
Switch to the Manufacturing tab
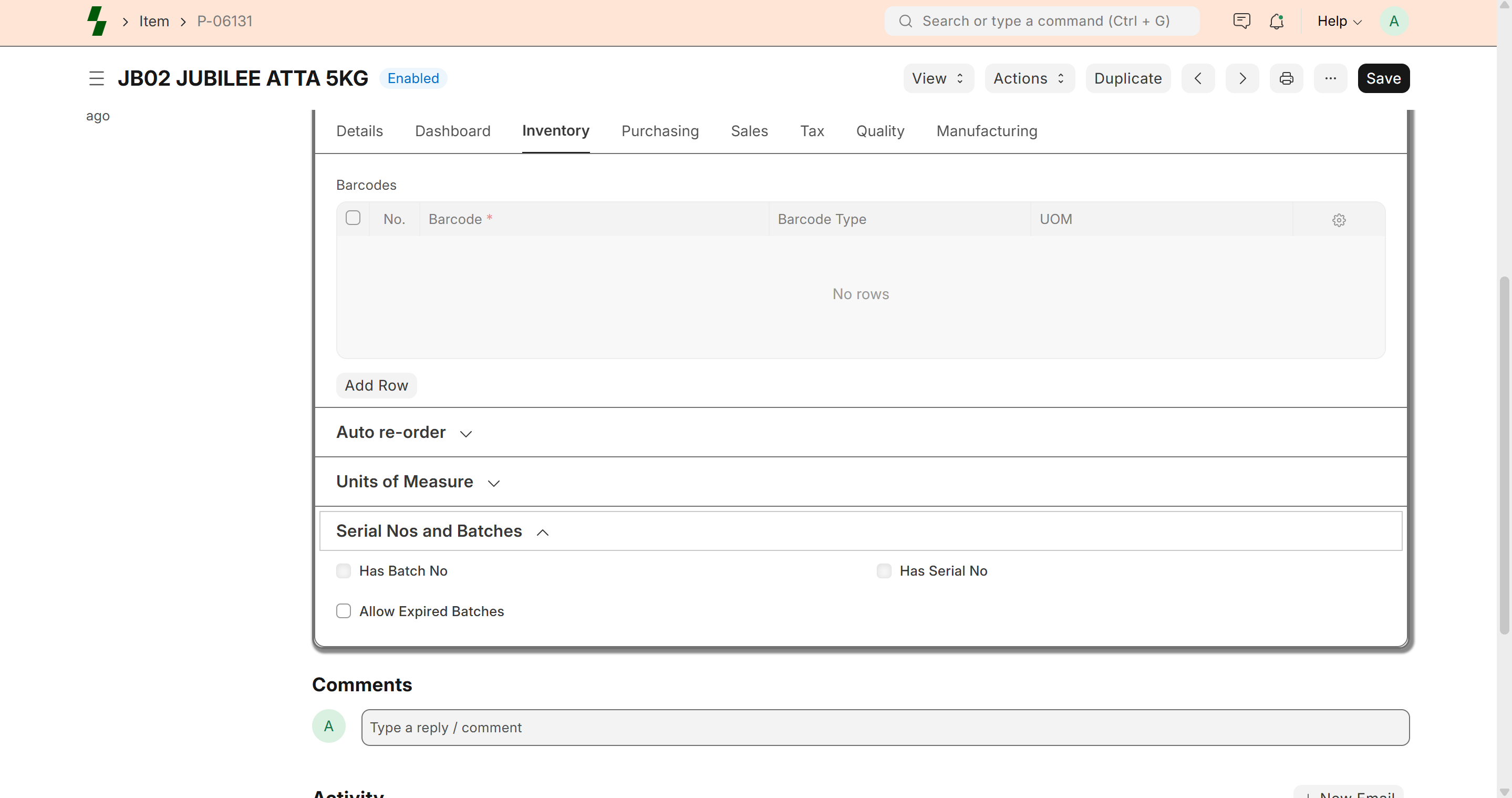(x=986, y=131)
